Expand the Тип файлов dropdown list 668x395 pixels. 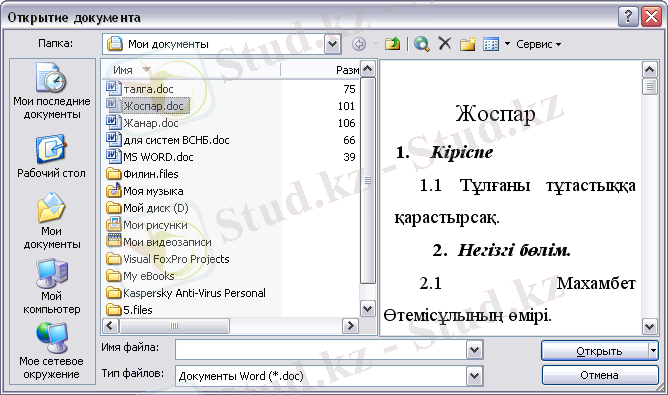click(474, 376)
